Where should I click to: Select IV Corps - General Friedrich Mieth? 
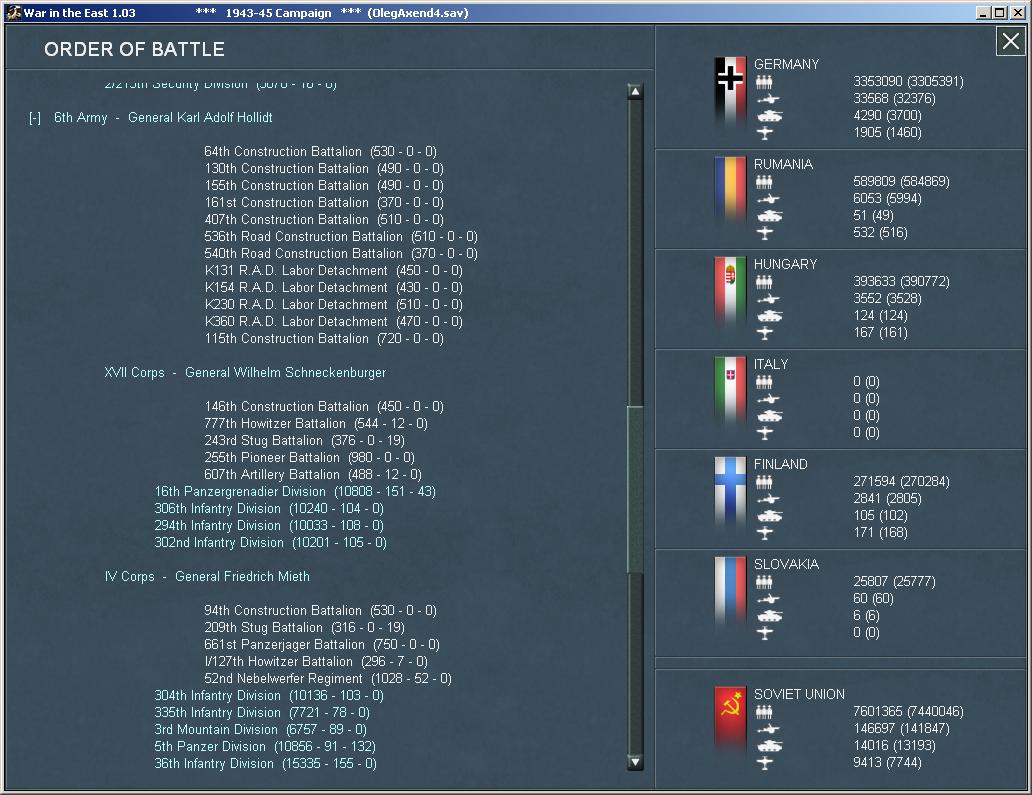point(207,577)
